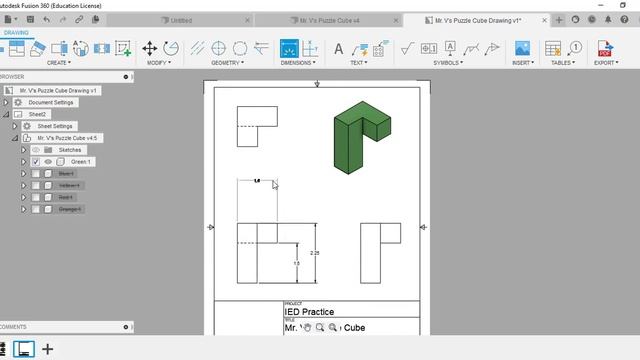The image size is (640, 360).
Task: Select the highlighted Dimension tool
Action: point(289,49)
